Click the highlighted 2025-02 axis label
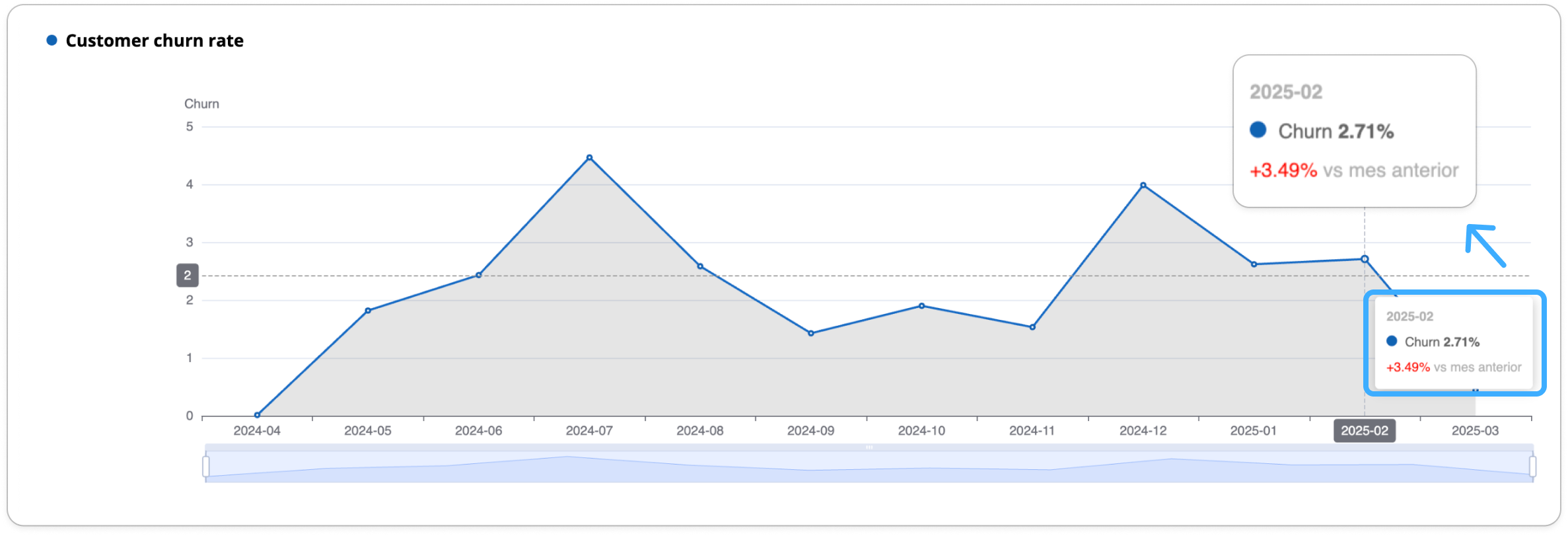The width and height of the screenshot is (1568, 536). coord(1365,431)
